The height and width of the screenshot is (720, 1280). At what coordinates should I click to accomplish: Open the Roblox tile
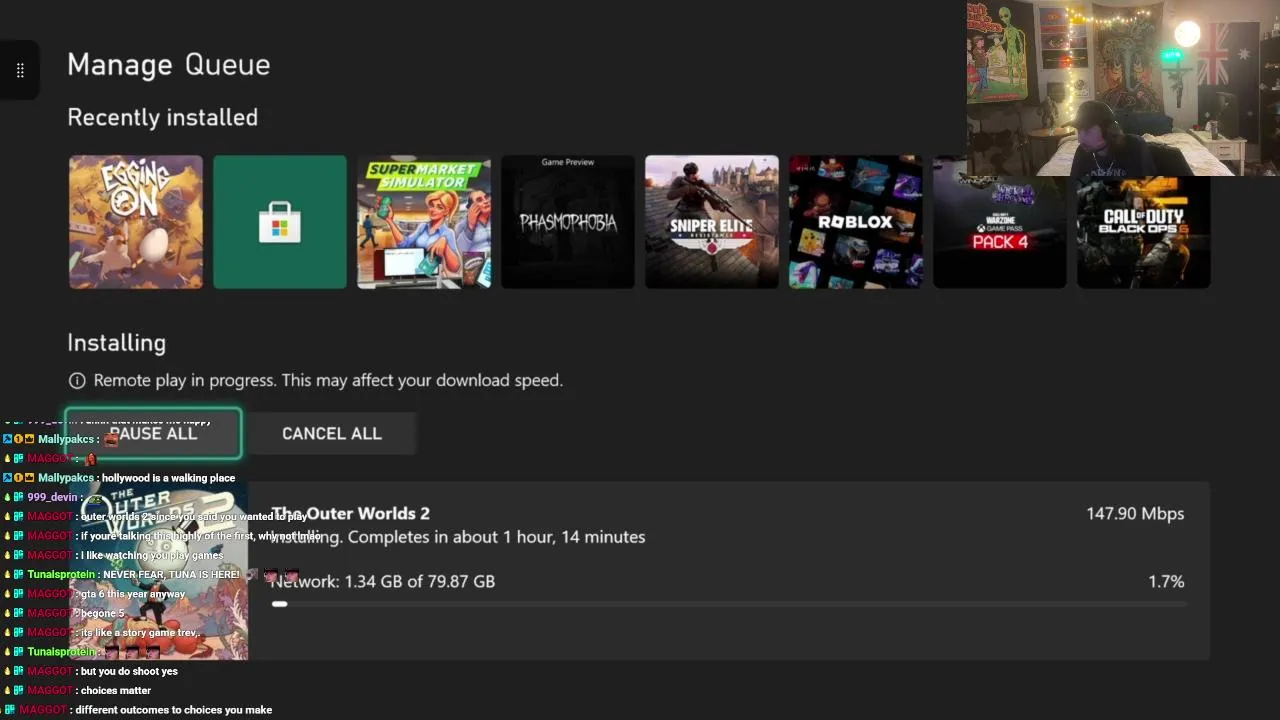coord(856,222)
